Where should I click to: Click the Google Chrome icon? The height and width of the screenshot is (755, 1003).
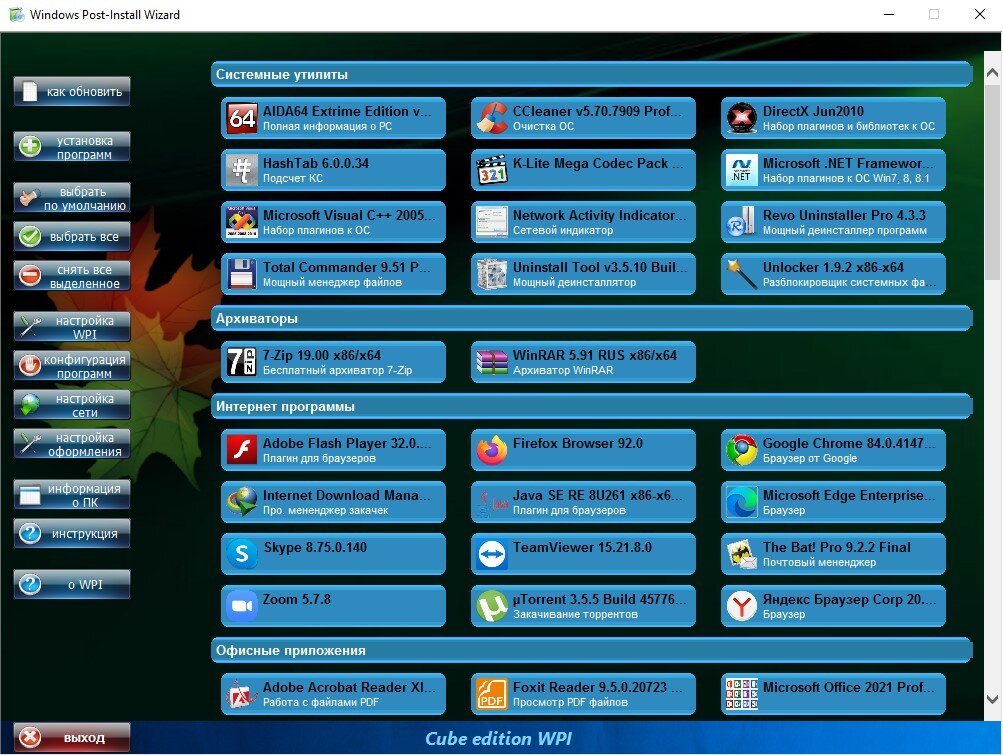click(x=742, y=450)
